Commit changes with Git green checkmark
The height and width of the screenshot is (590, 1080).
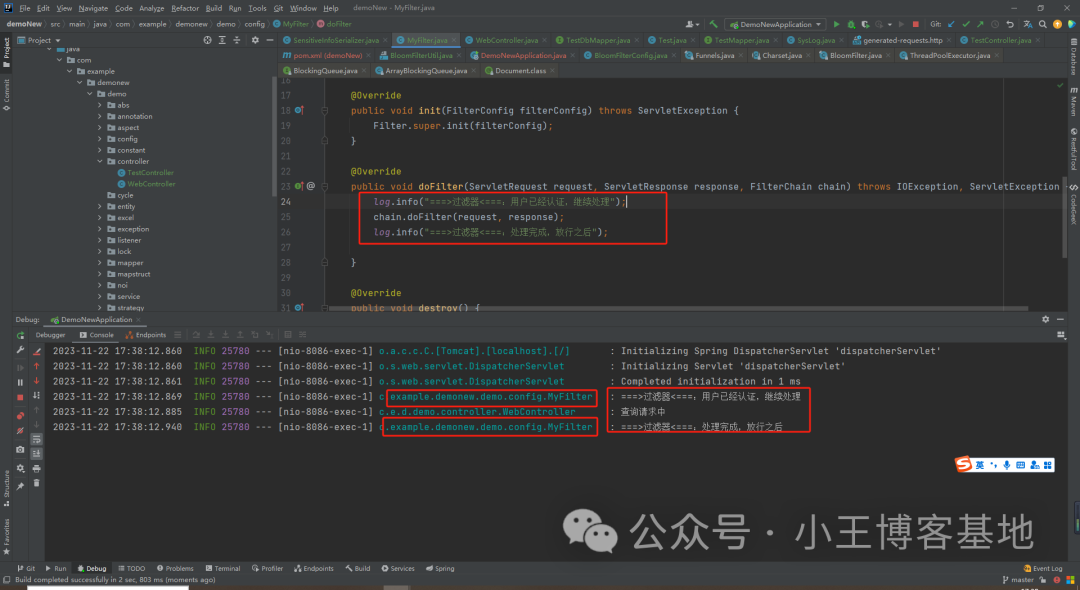tap(966, 24)
